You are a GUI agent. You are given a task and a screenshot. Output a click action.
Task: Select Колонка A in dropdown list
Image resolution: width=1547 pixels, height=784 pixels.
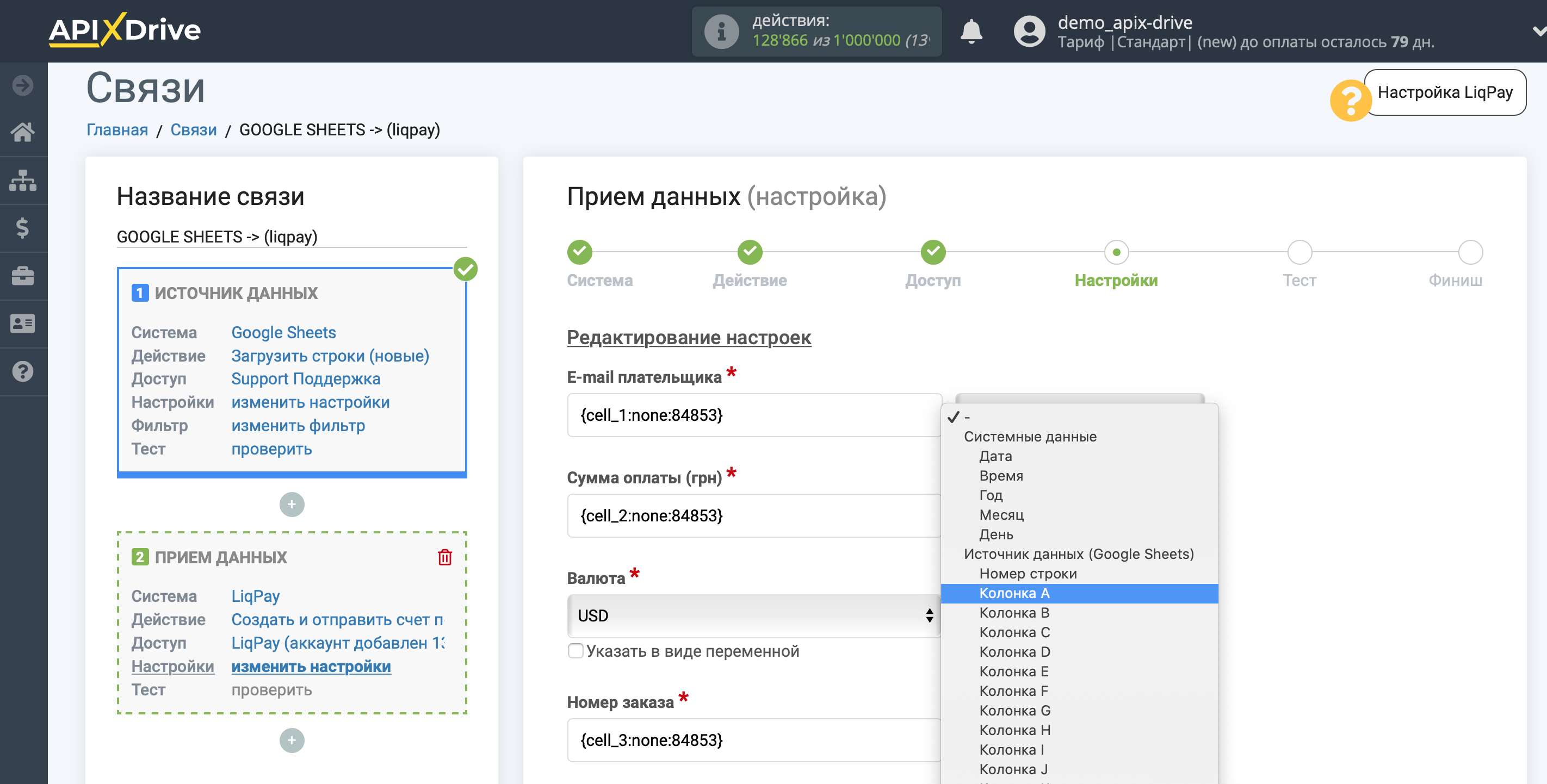click(1080, 593)
